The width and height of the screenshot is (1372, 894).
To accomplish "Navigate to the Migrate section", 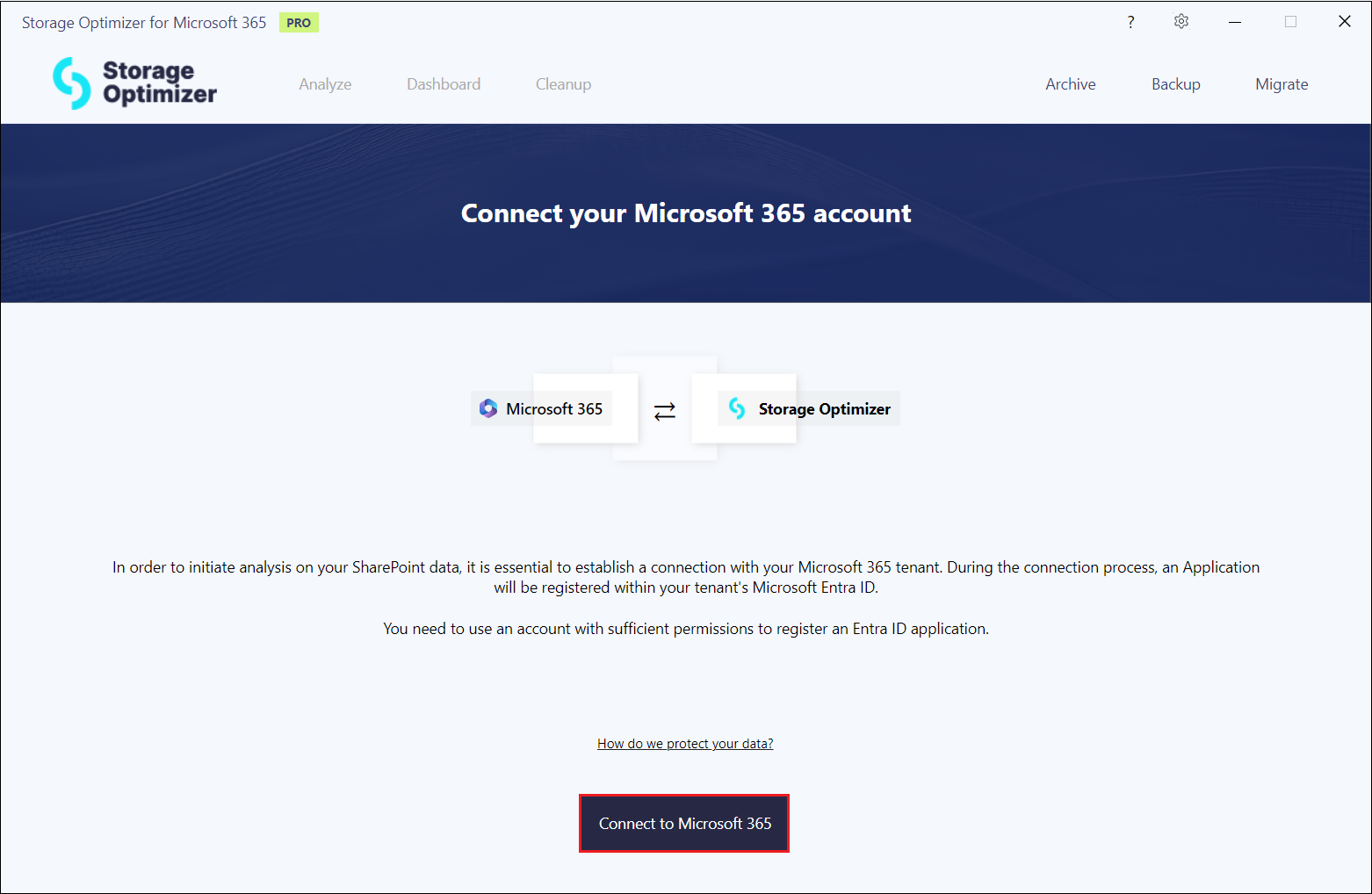I will pyautogui.click(x=1282, y=84).
